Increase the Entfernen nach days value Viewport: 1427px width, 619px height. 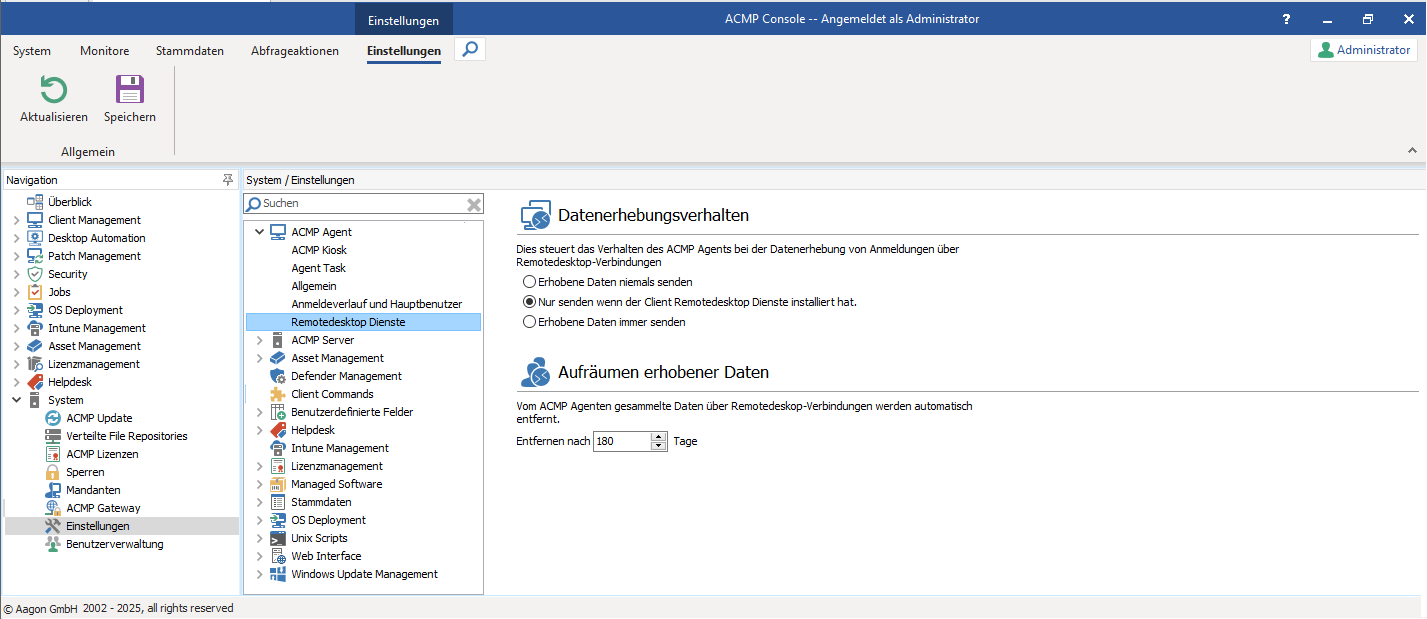(658, 436)
